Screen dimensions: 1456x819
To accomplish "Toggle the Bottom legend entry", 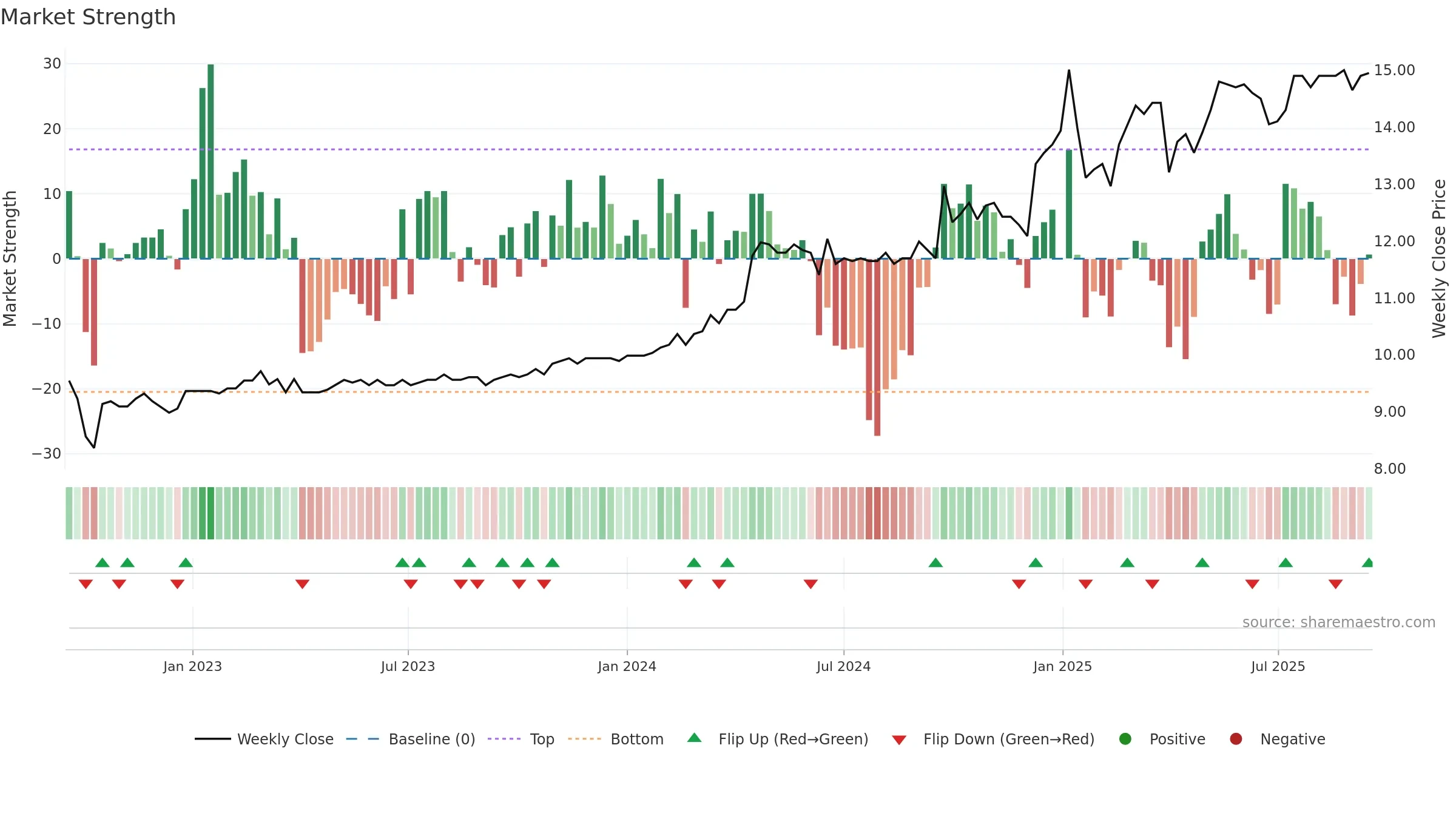I will 616,739.
